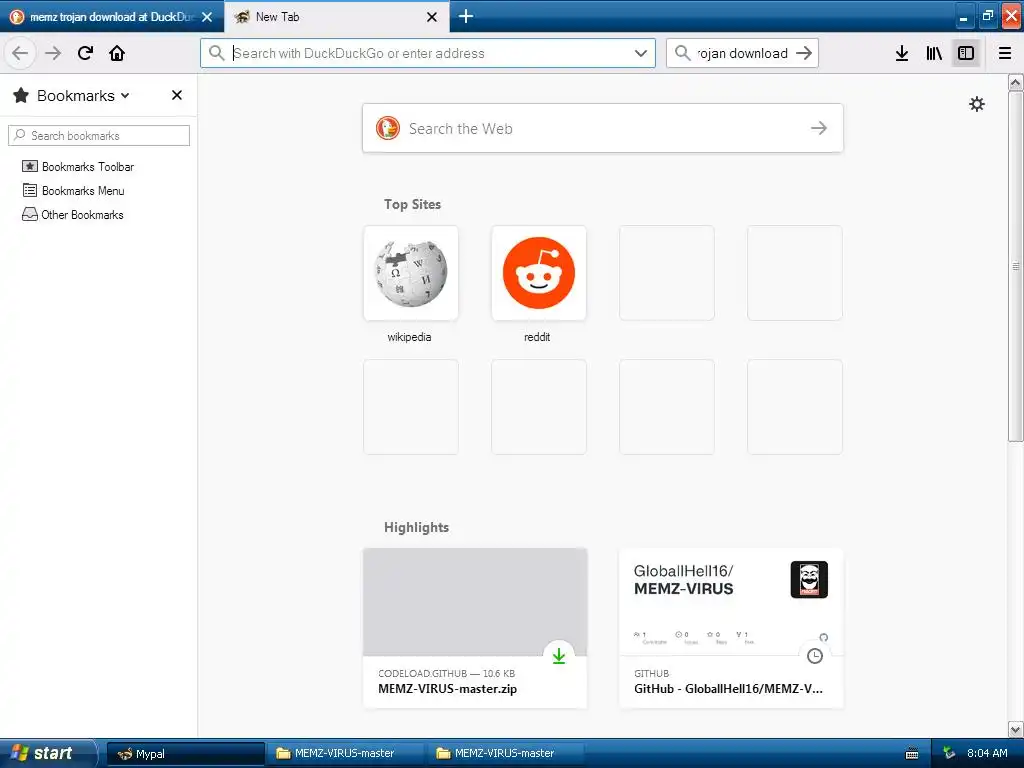Click the DuckDuckGo logo in web search box
The height and width of the screenshot is (768, 1024).
pos(387,128)
